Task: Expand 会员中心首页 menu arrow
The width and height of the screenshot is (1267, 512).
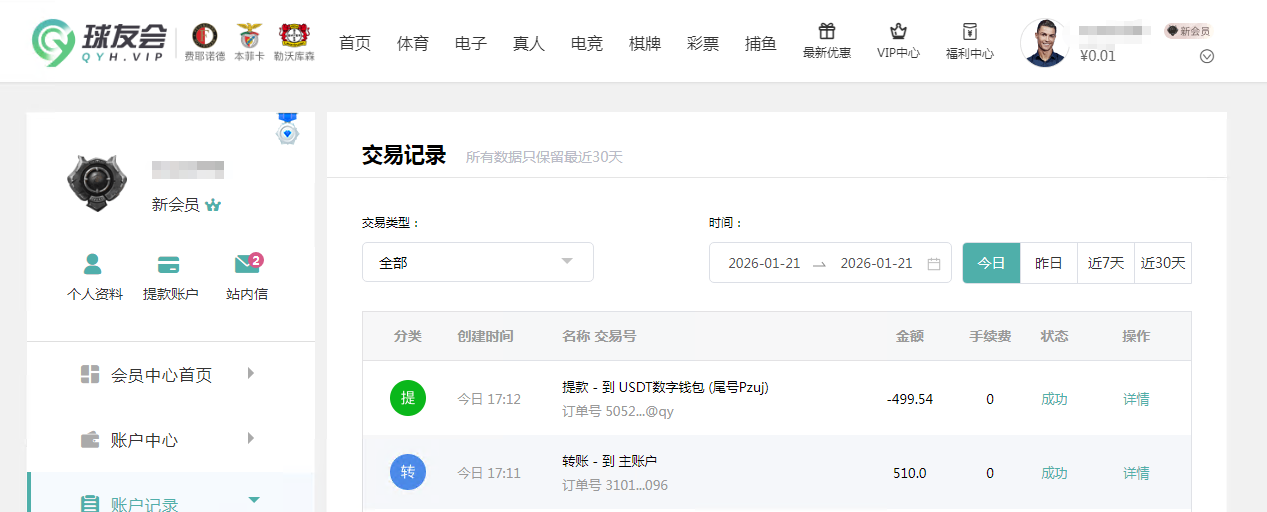Action: (x=251, y=373)
